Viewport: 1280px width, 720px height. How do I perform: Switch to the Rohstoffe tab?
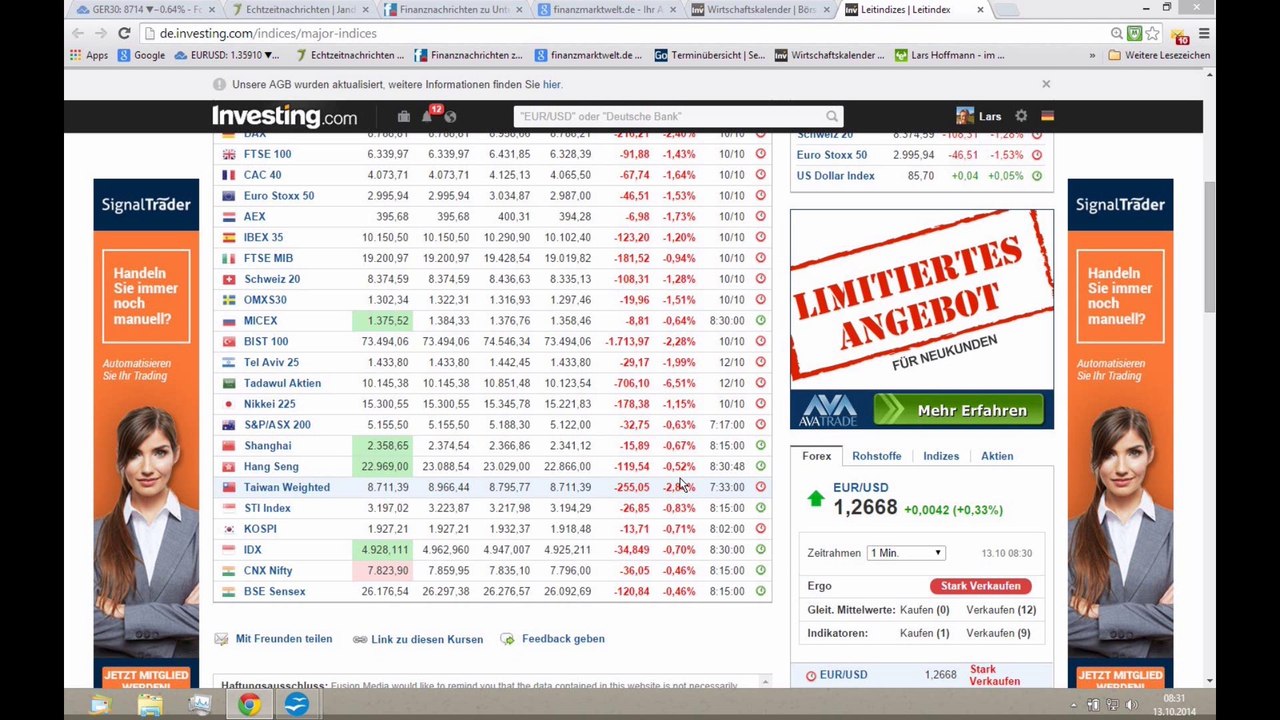point(876,456)
